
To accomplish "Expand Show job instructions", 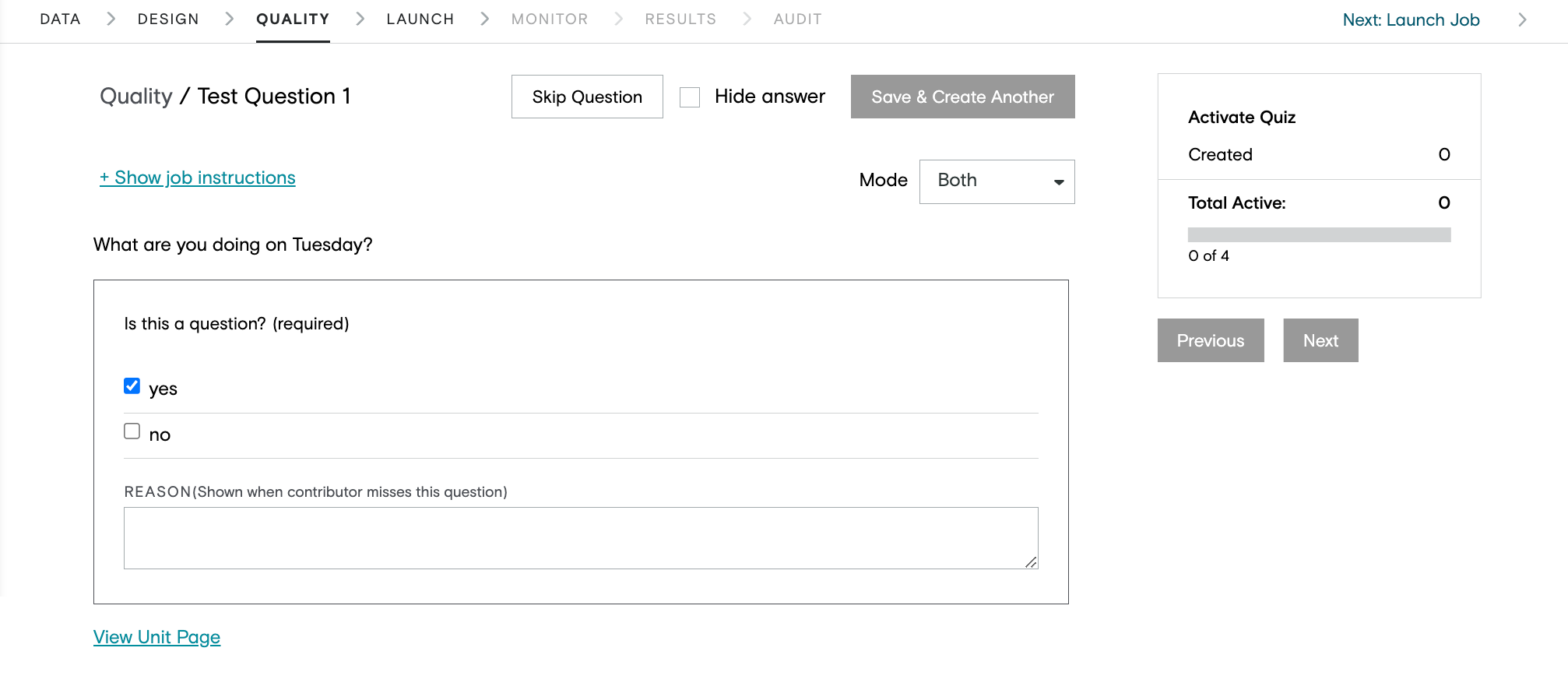I will click(x=198, y=178).
